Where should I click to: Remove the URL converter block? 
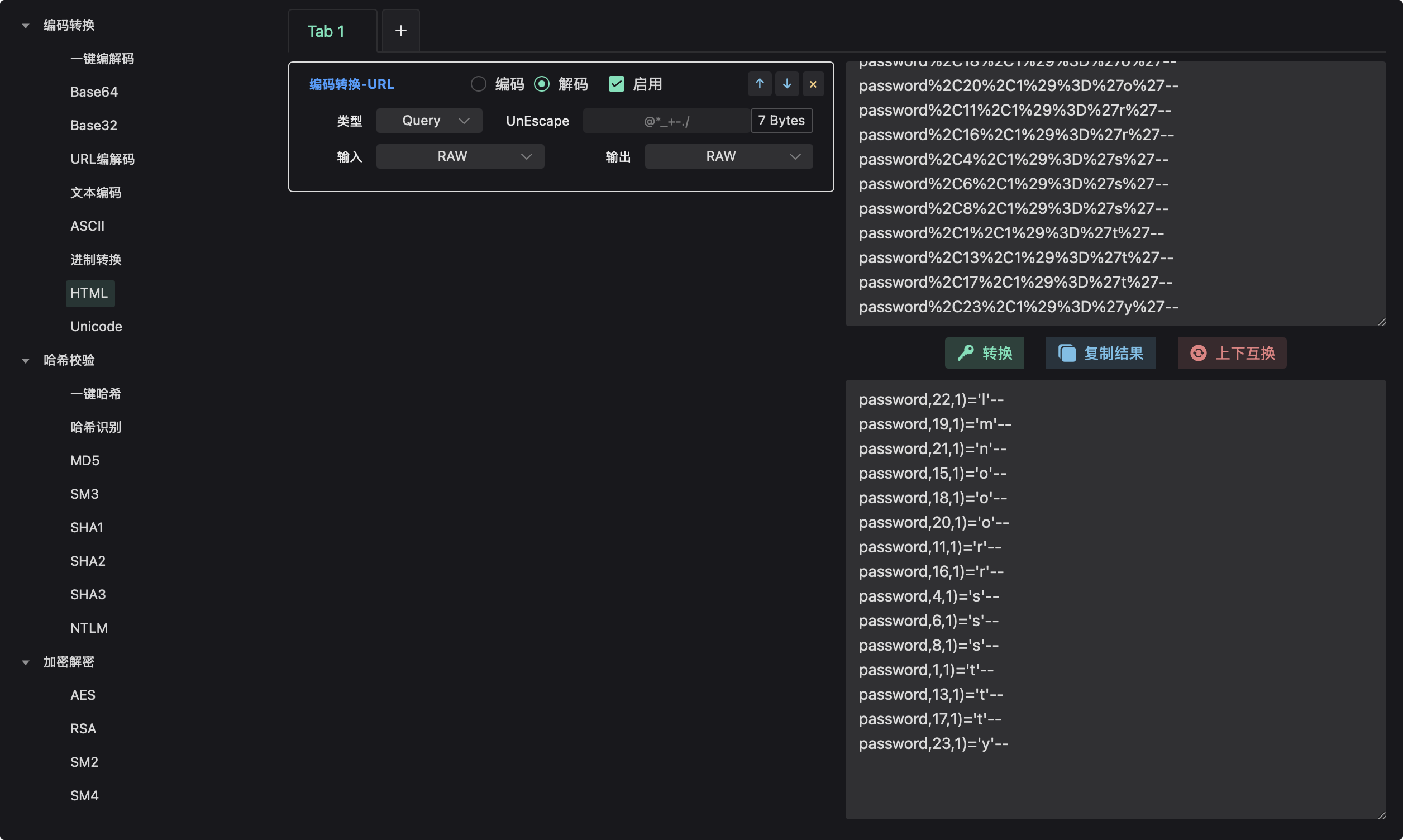tap(813, 84)
